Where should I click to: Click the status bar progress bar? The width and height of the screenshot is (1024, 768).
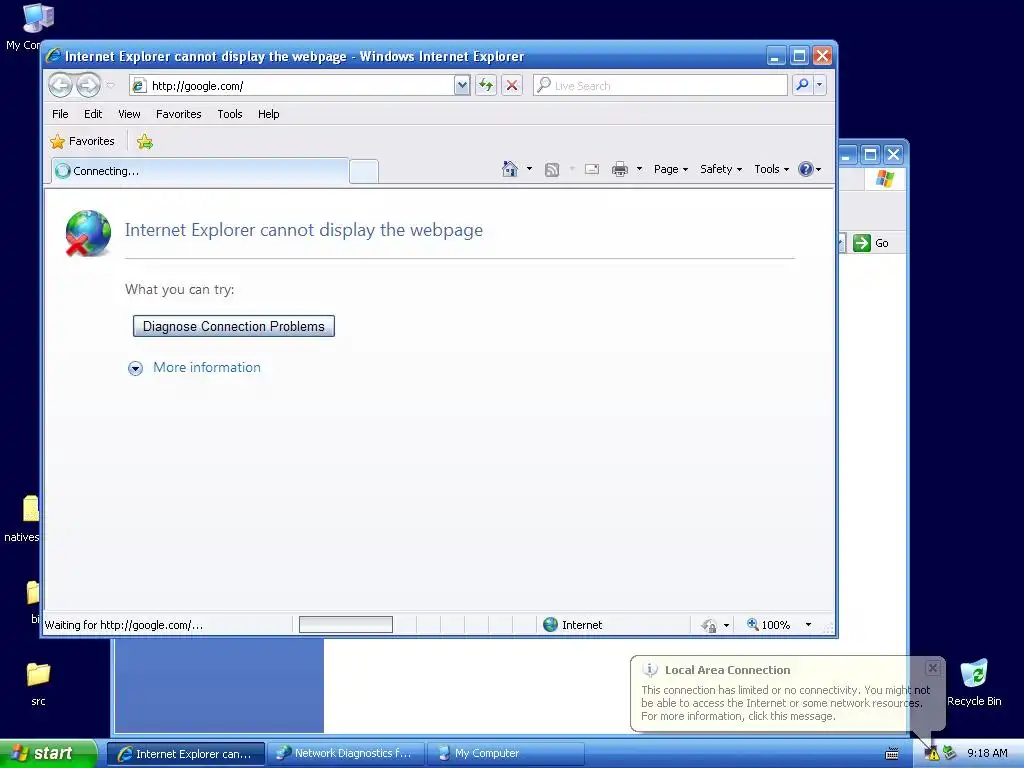click(x=345, y=625)
